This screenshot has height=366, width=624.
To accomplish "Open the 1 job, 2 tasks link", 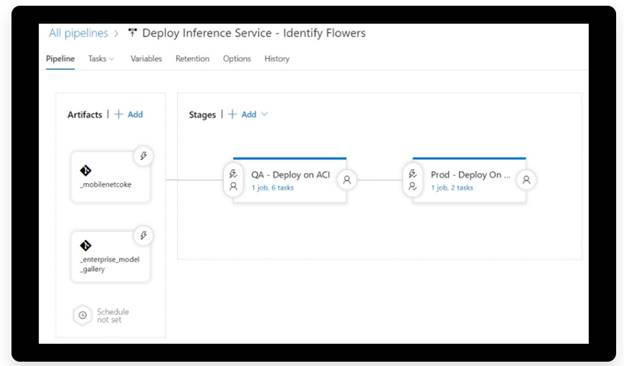I will (452, 188).
